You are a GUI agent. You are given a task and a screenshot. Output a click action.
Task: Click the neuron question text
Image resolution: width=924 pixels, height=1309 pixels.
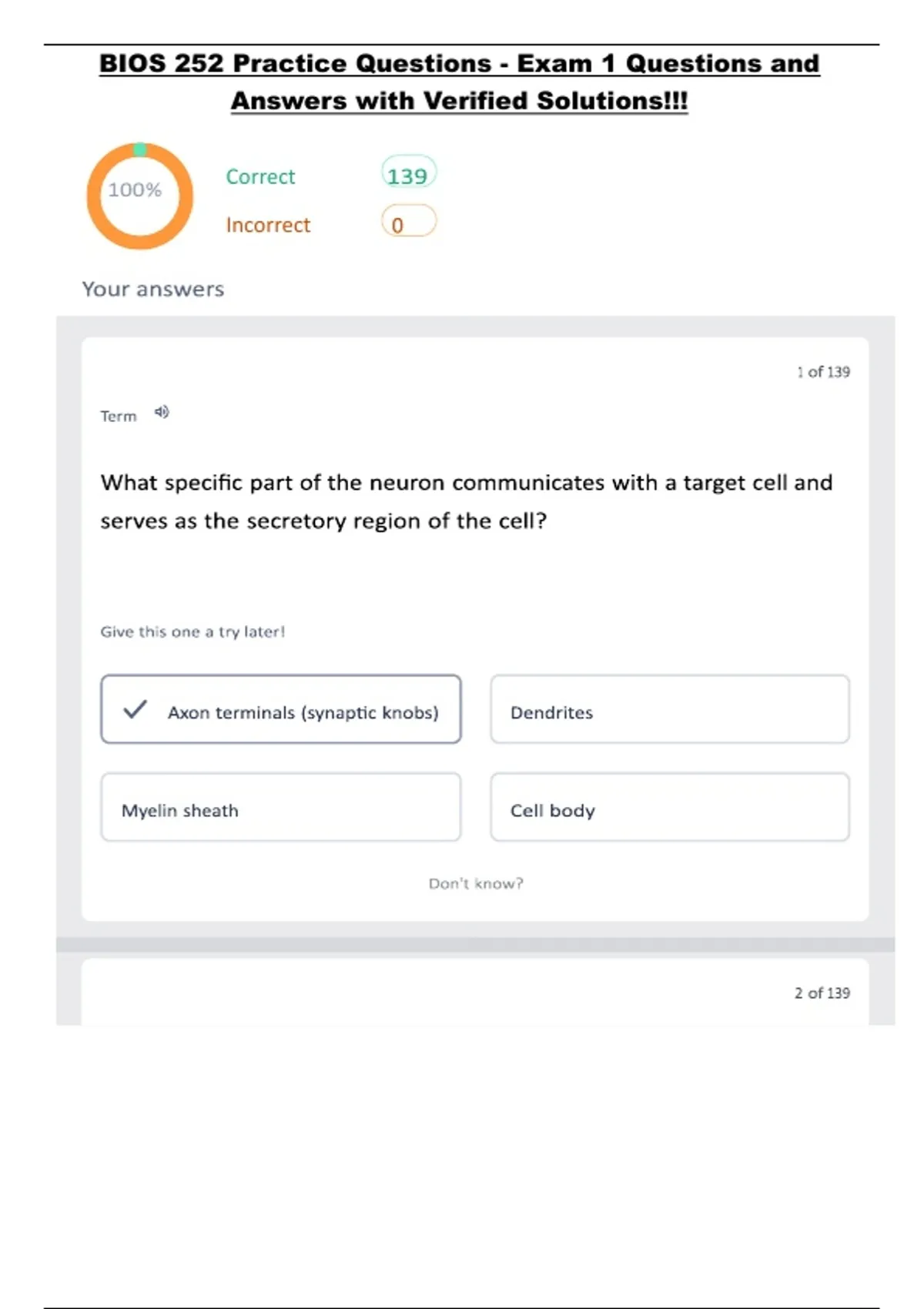pyautogui.click(x=466, y=501)
